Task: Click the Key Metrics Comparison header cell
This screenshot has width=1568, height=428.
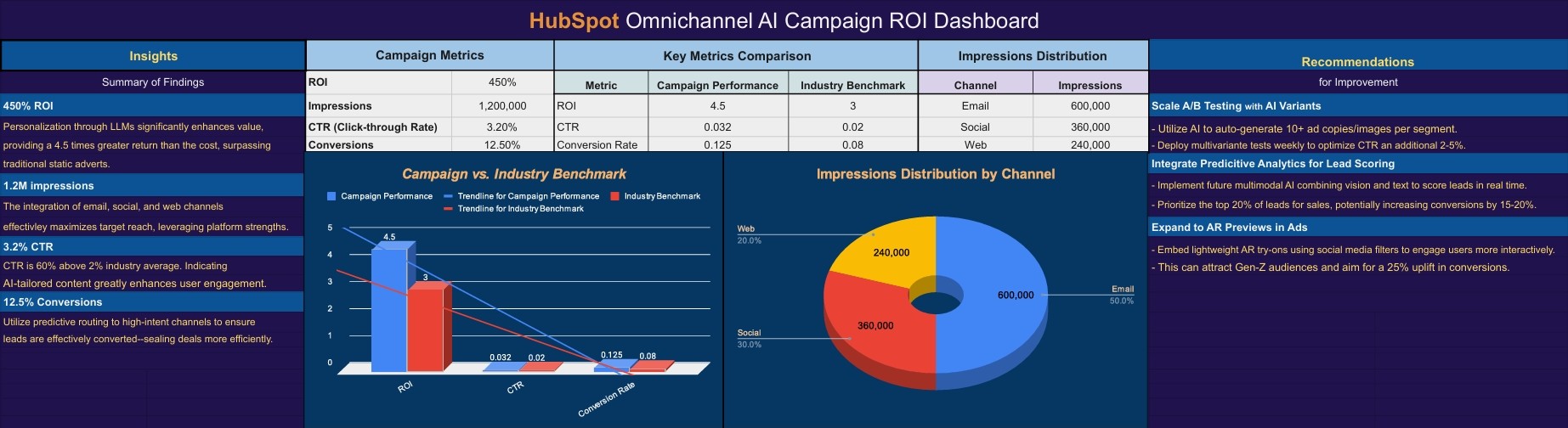Action: click(737, 56)
